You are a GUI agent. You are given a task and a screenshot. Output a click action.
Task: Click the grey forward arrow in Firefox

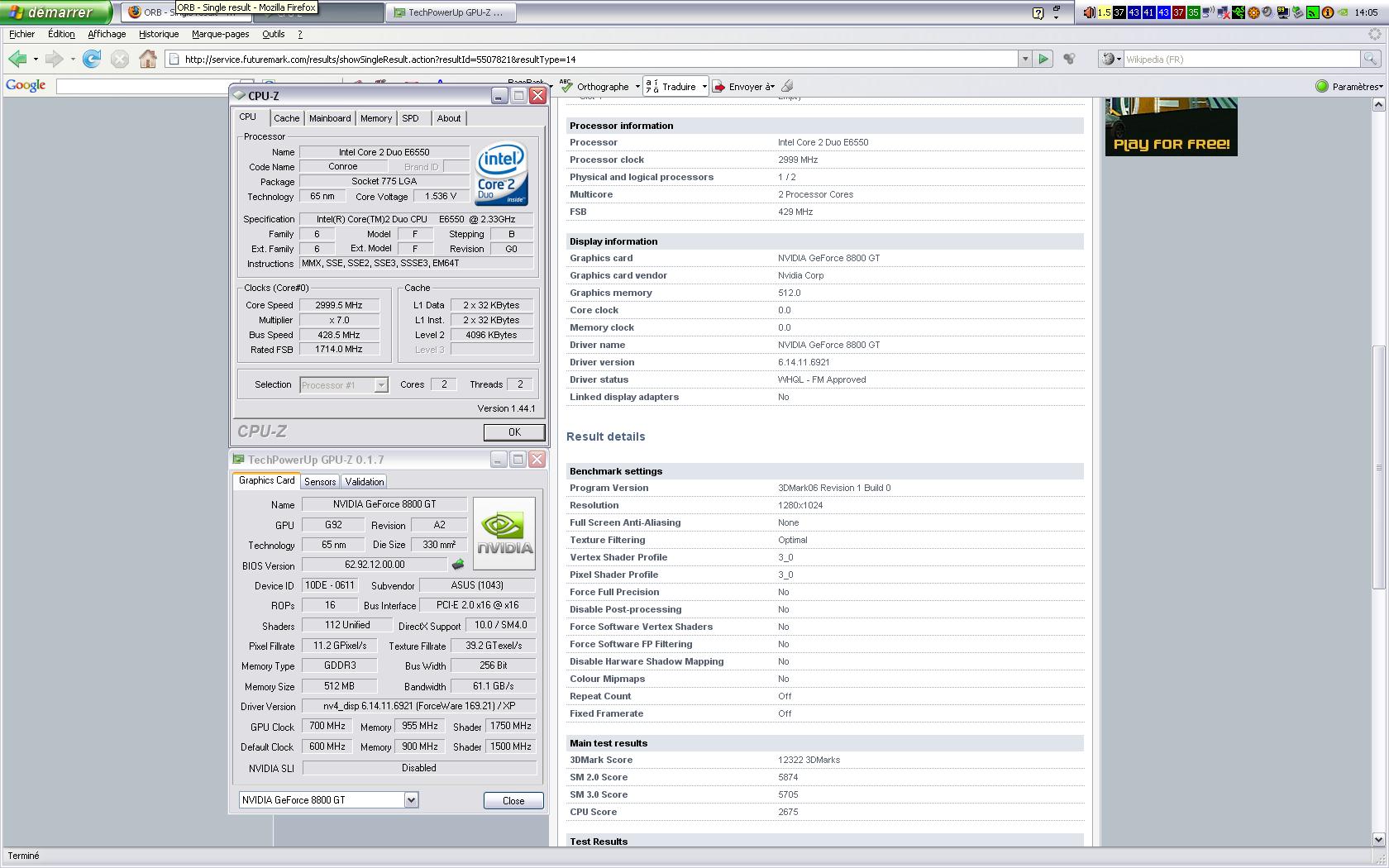[x=54, y=59]
